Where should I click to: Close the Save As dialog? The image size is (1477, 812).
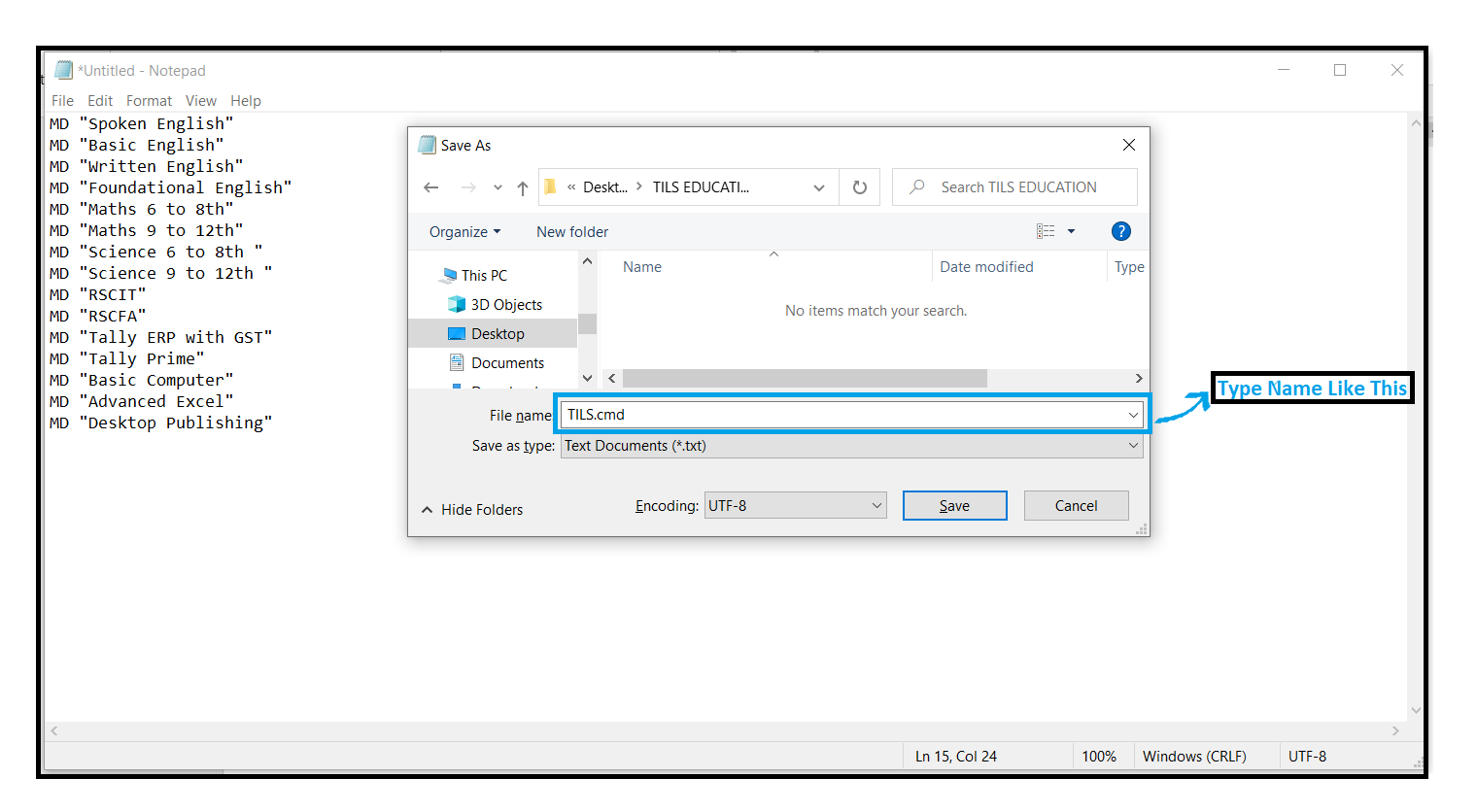(1128, 145)
